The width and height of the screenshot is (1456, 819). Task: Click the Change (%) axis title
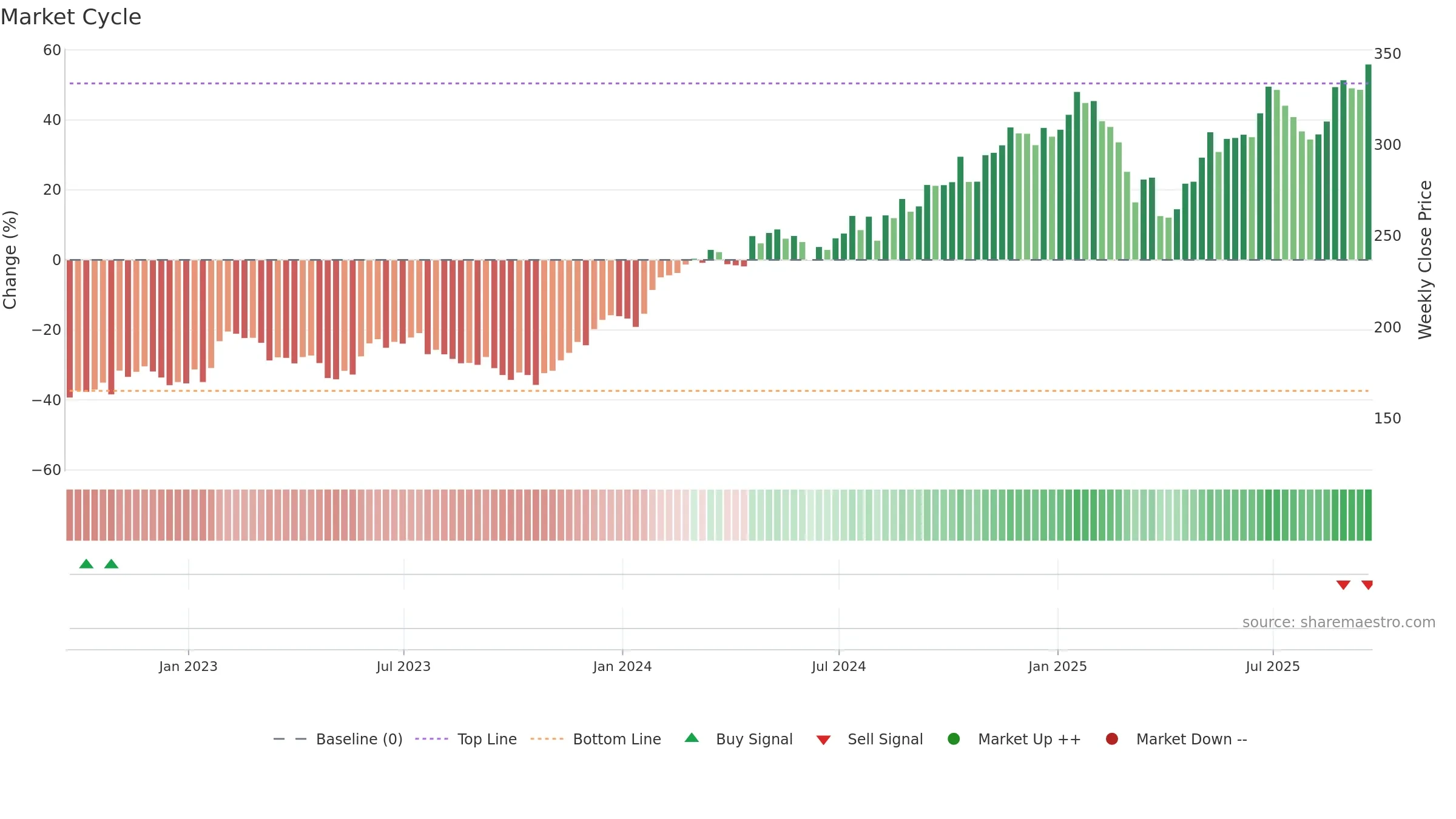[10, 260]
